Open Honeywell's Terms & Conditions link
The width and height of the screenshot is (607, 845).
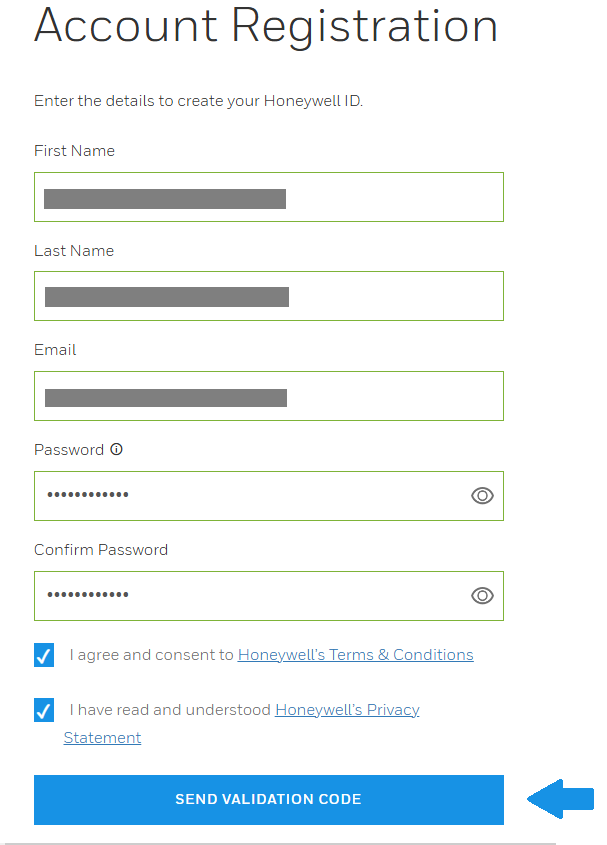click(355, 655)
